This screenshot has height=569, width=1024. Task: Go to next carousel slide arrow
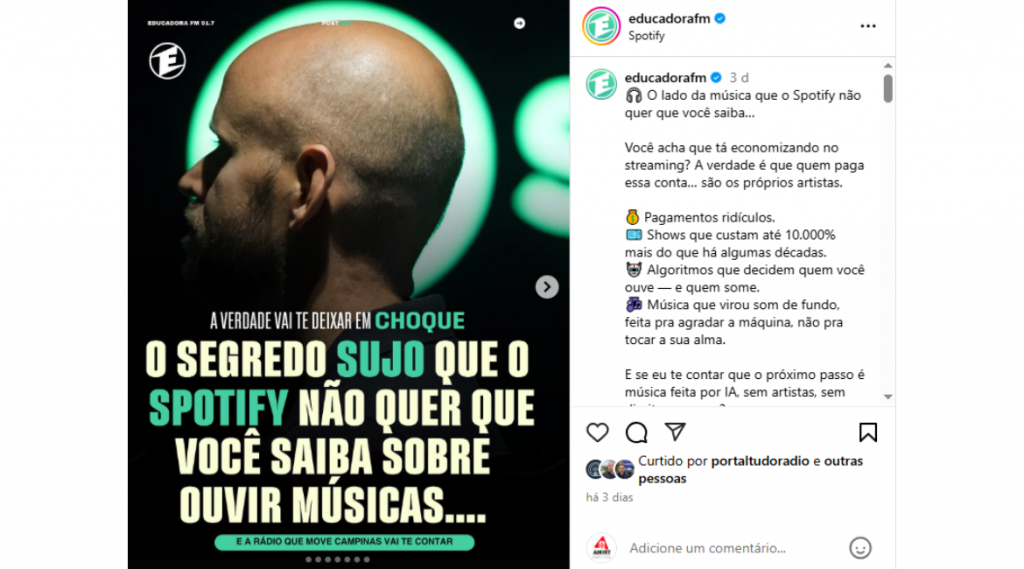pos(547,287)
